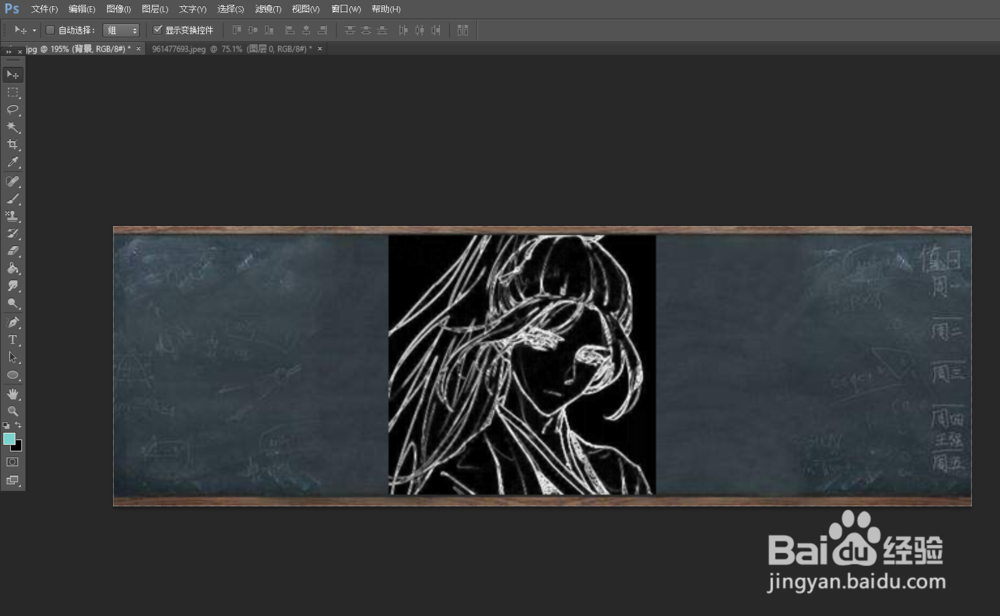Open the 窗口(W) menu
Screen dimensions: 1000x616
click(x=346, y=9)
